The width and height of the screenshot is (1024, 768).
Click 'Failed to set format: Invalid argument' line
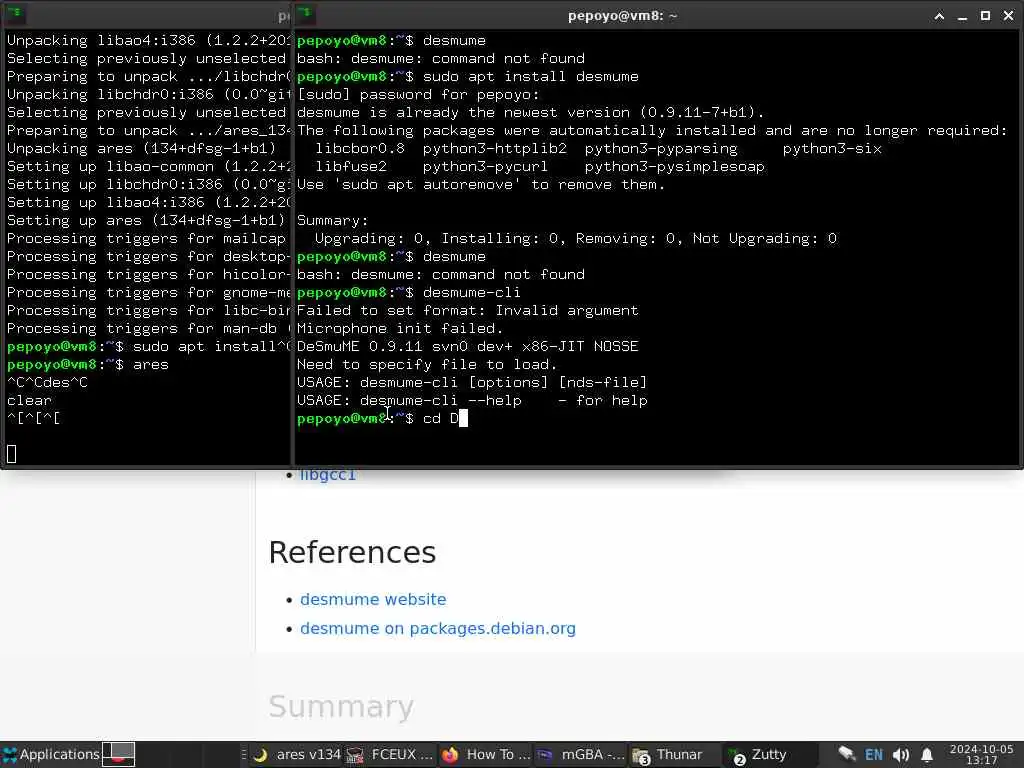pos(468,310)
